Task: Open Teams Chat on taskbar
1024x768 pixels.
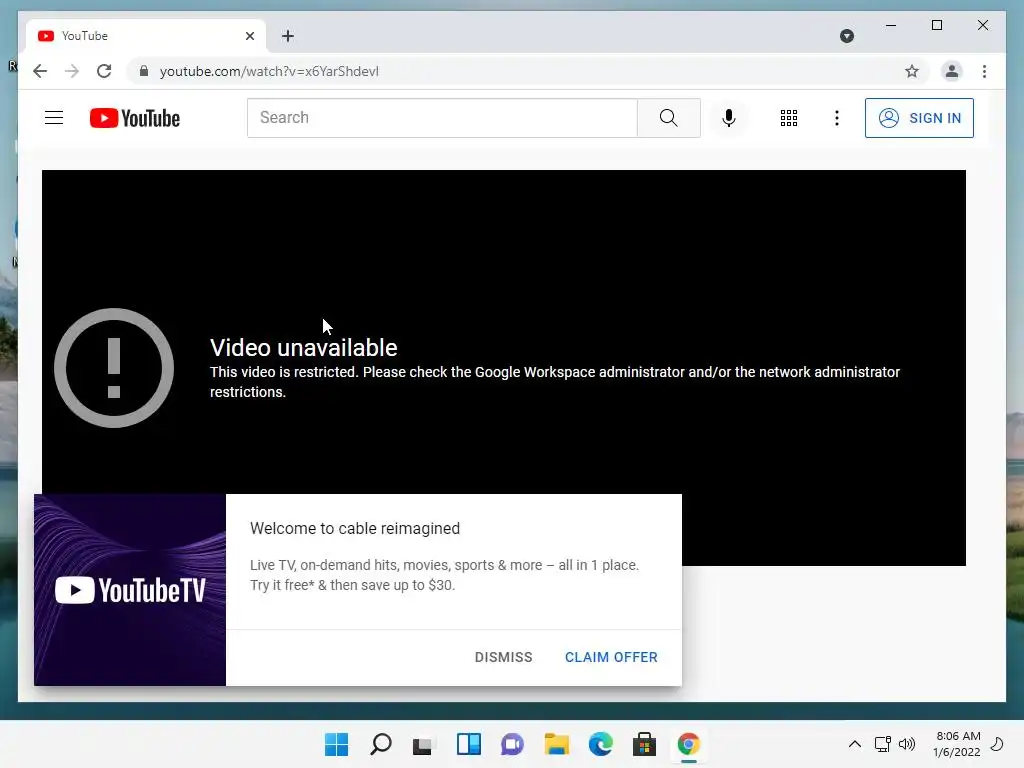Action: 512,744
